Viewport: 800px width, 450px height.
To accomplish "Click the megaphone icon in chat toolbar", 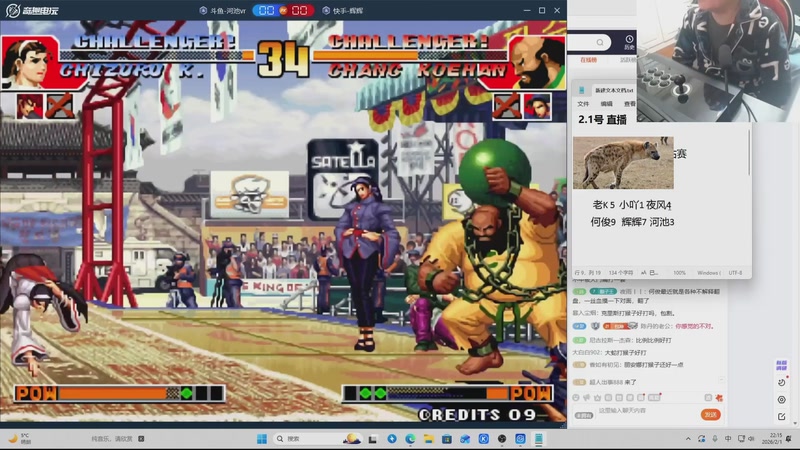I will click(x=587, y=397).
